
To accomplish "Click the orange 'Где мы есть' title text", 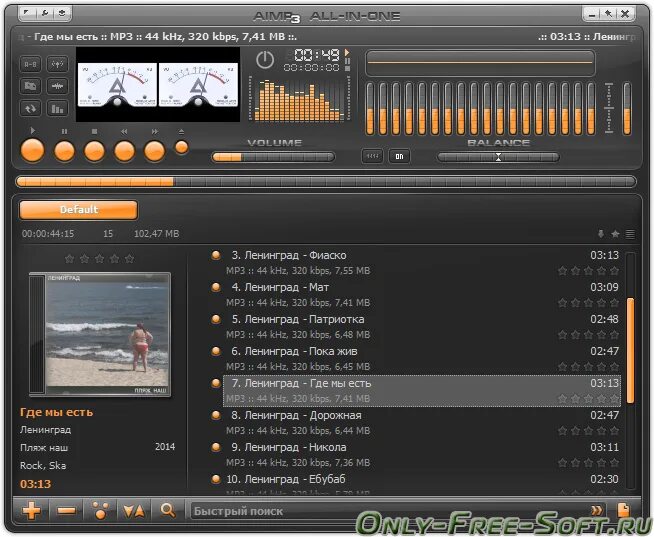I will click(x=57, y=412).
